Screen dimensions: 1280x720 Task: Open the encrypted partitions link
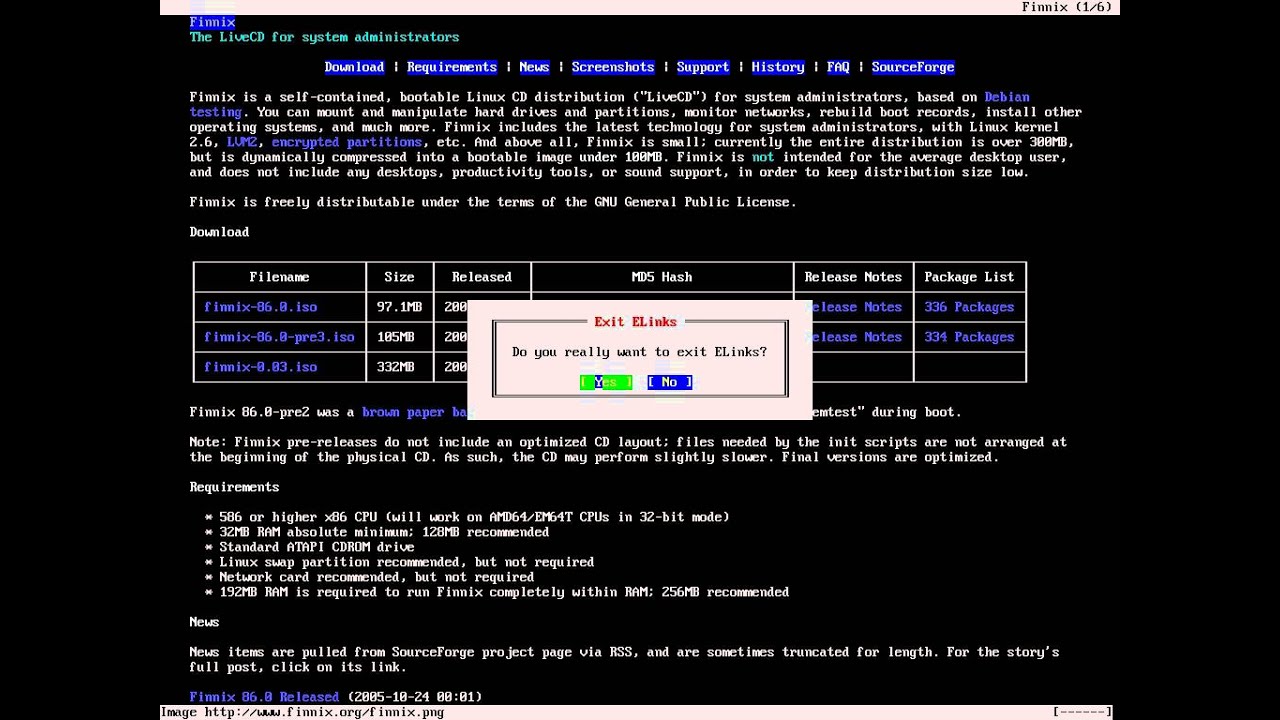(347, 142)
